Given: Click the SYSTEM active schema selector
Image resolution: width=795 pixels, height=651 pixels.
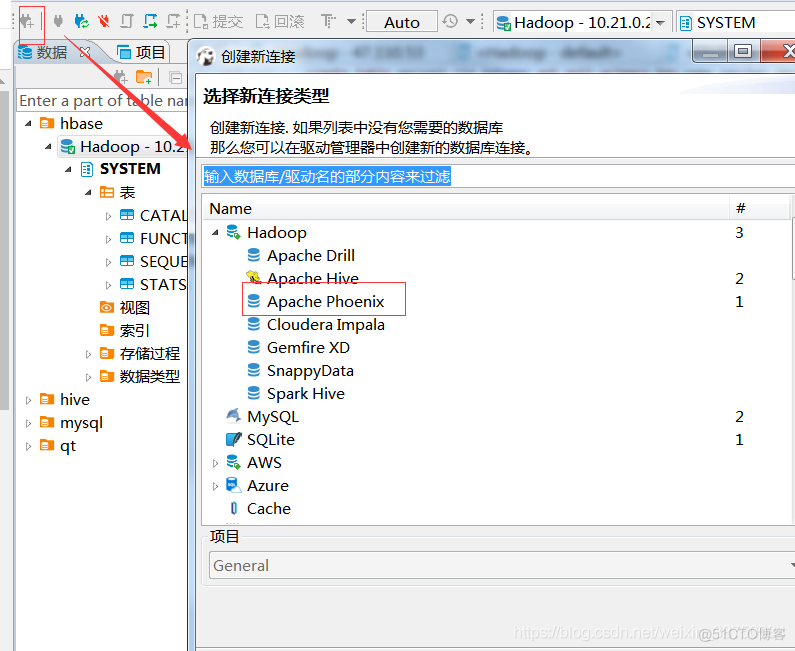Looking at the screenshot, I should tap(735, 22).
